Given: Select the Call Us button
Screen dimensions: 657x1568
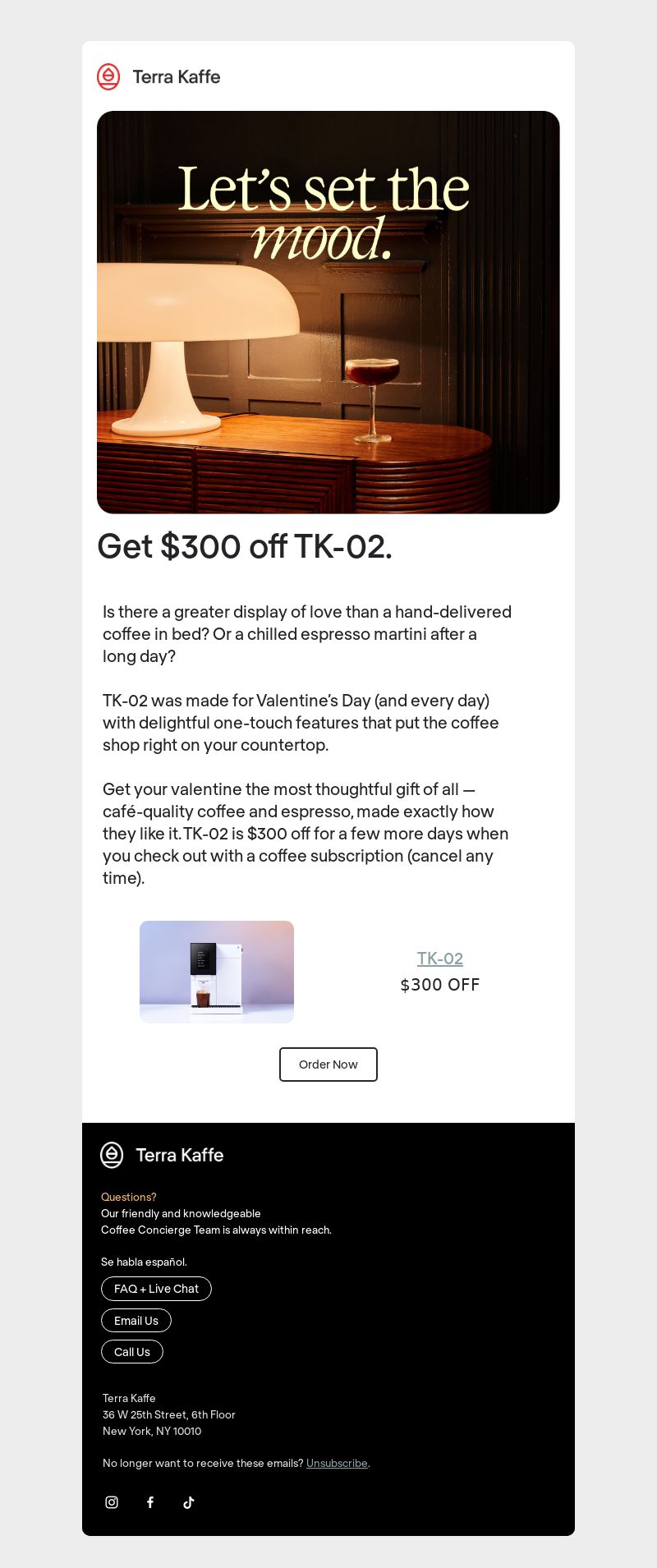Looking at the screenshot, I should 132,1352.
